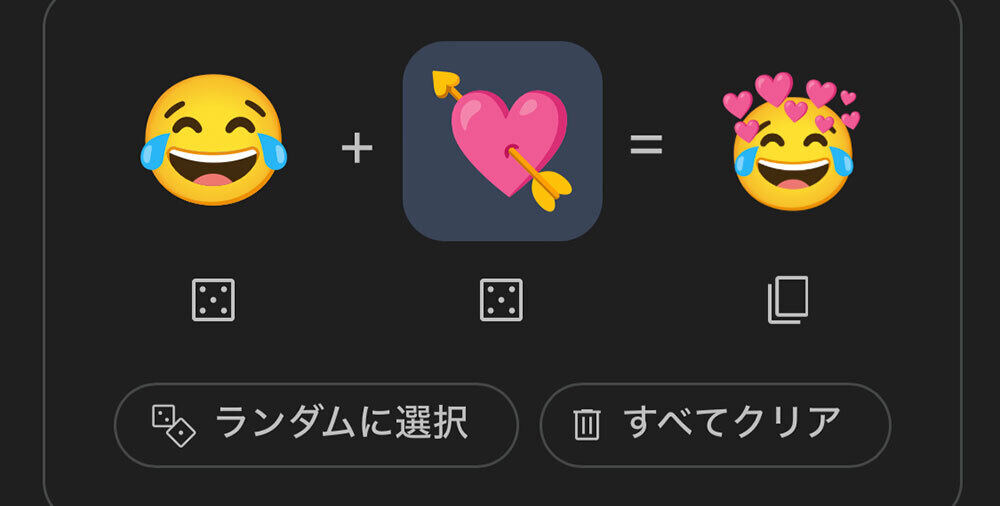
Task: Select the heart with arrow emoji
Action: pos(502,141)
